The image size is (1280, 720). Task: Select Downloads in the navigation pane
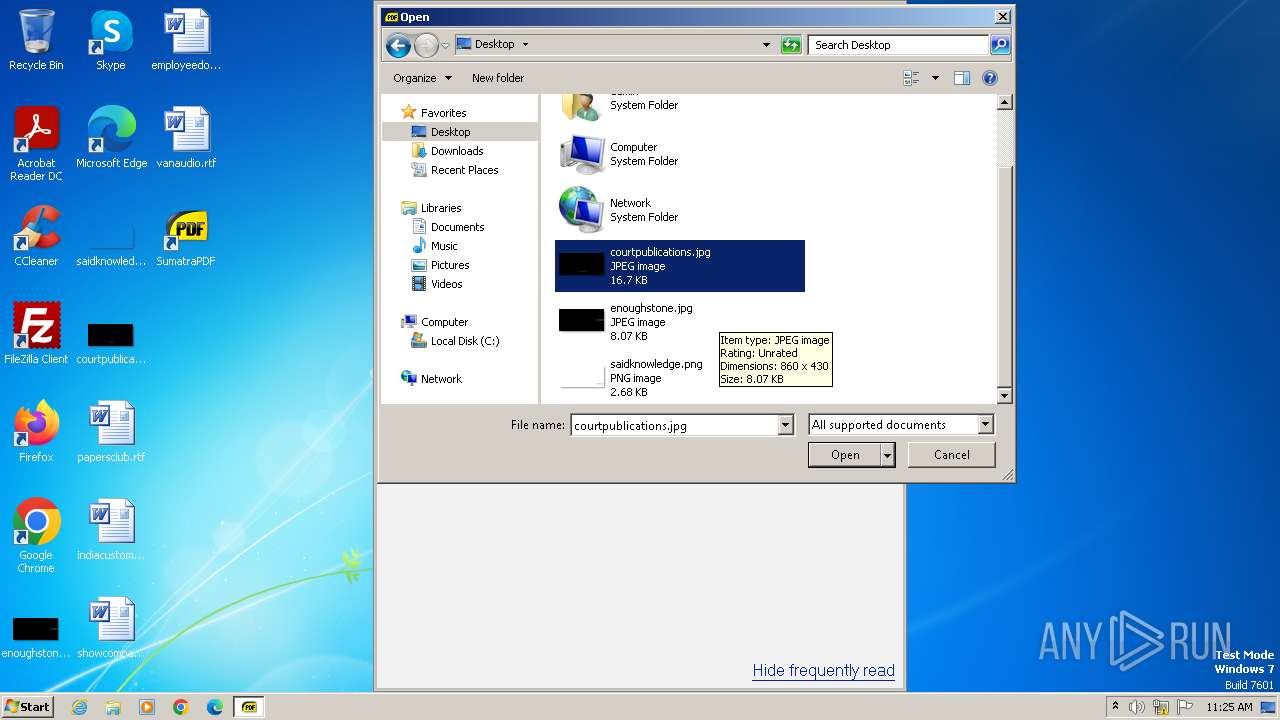coord(447,151)
